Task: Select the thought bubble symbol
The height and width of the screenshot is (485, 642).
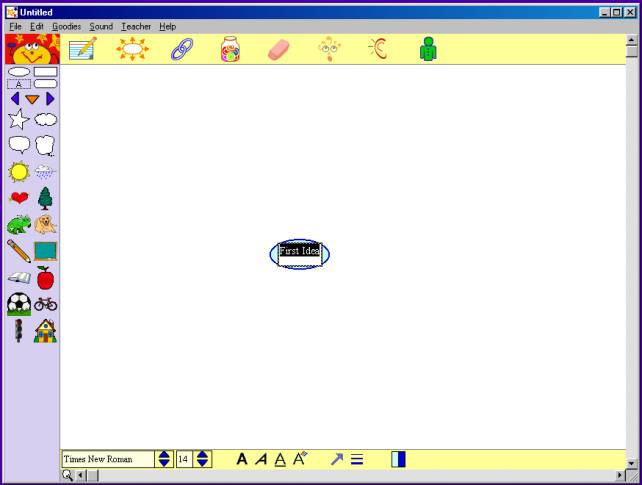Action: pos(45,146)
